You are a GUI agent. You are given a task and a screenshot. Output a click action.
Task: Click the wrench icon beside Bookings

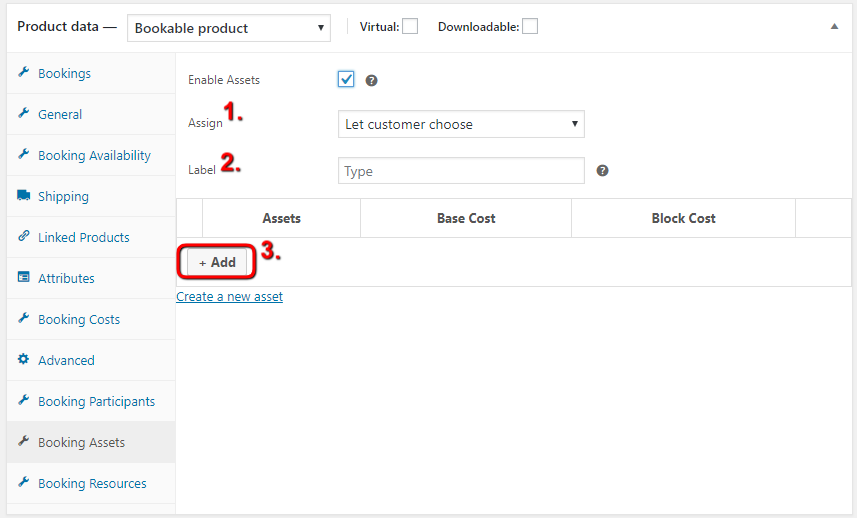coord(24,72)
